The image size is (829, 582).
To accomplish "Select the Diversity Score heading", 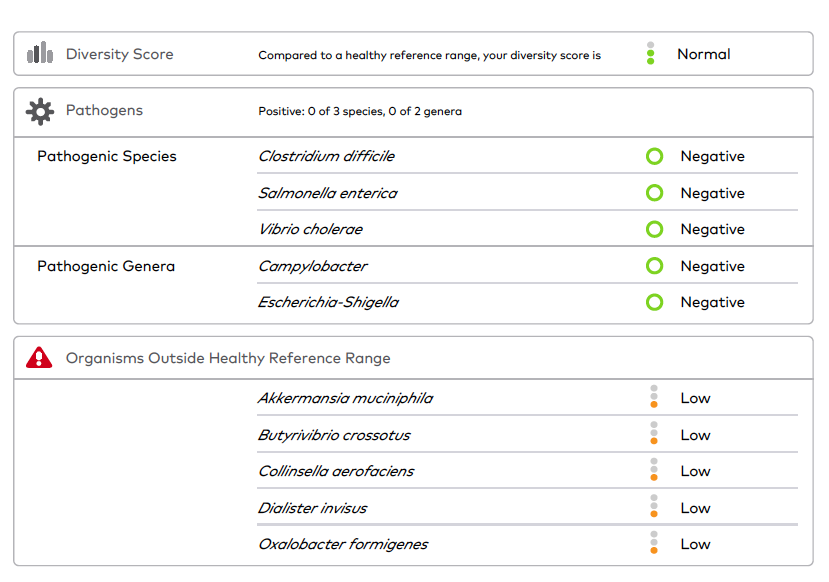I will click(x=119, y=54).
